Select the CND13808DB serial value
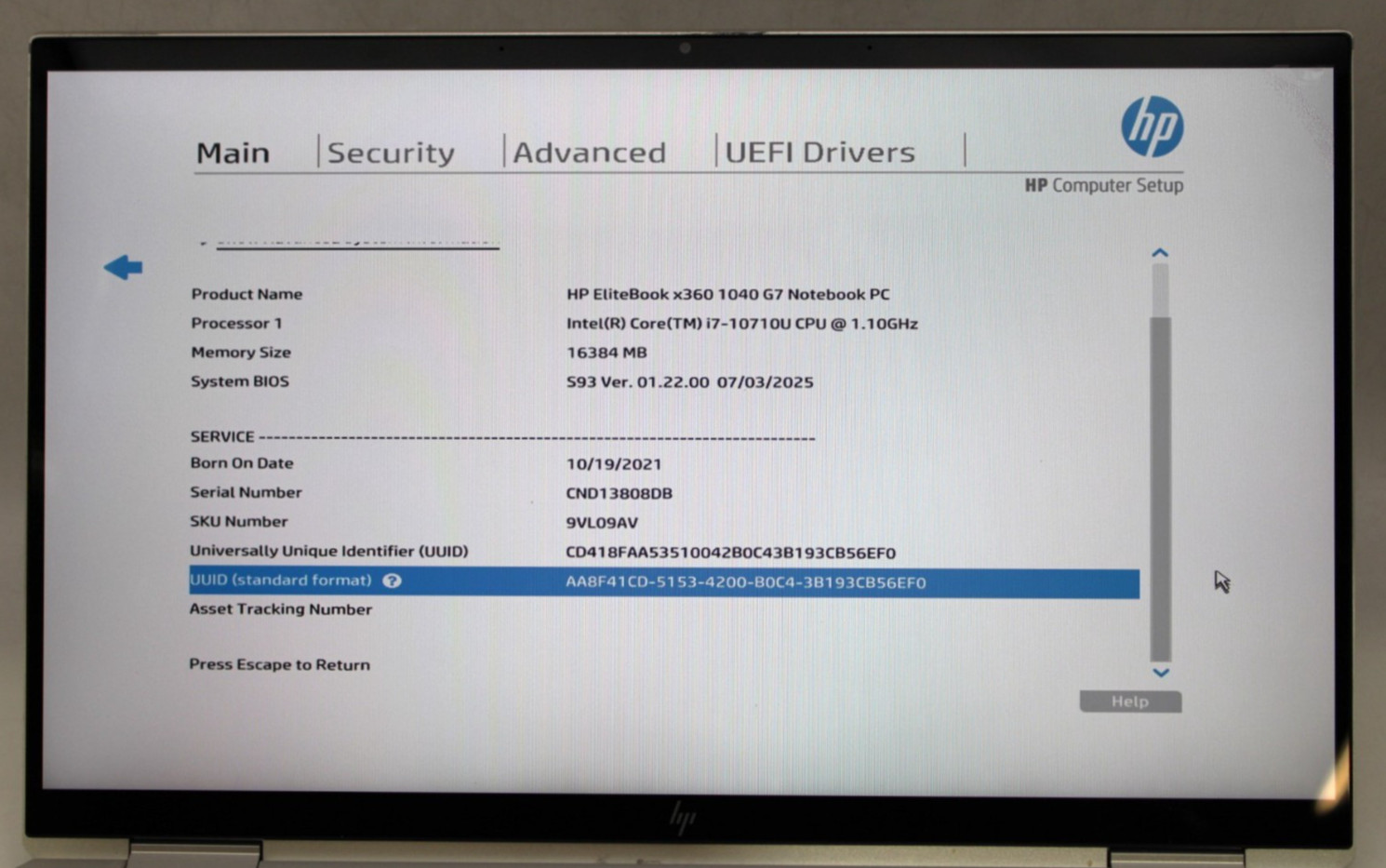Viewport: 1386px width, 868px height. point(619,493)
